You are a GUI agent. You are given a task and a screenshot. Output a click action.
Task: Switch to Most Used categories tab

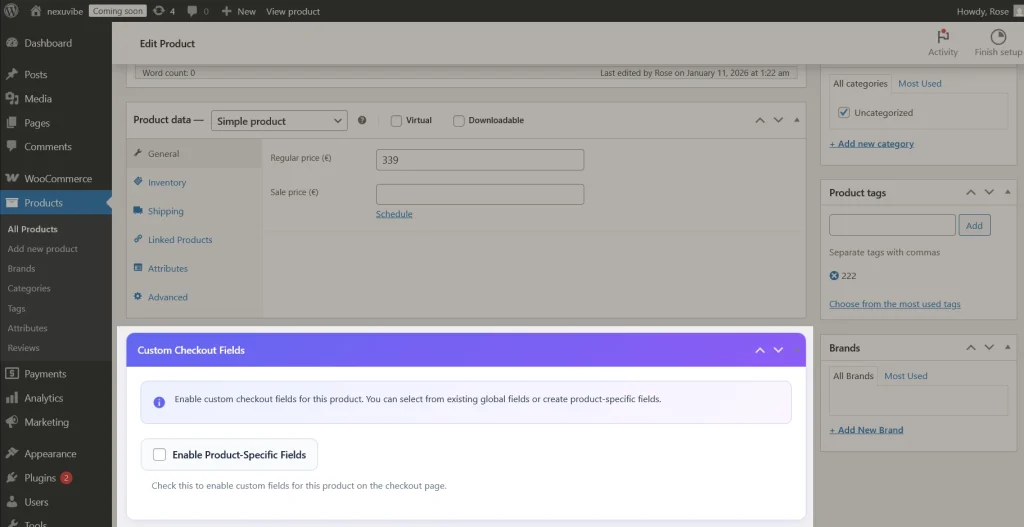[x=920, y=84]
